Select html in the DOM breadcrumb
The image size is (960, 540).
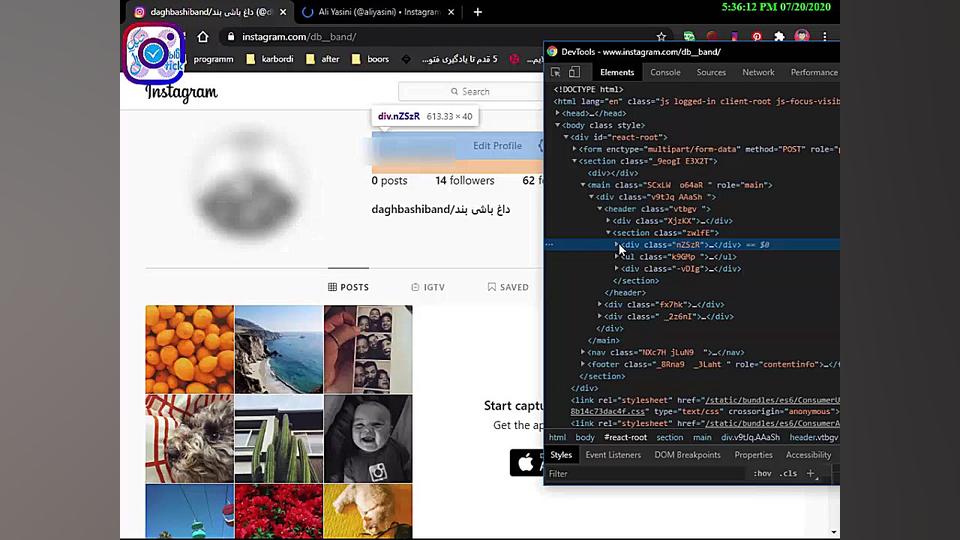pyautogui.click(x=557, y=437)
